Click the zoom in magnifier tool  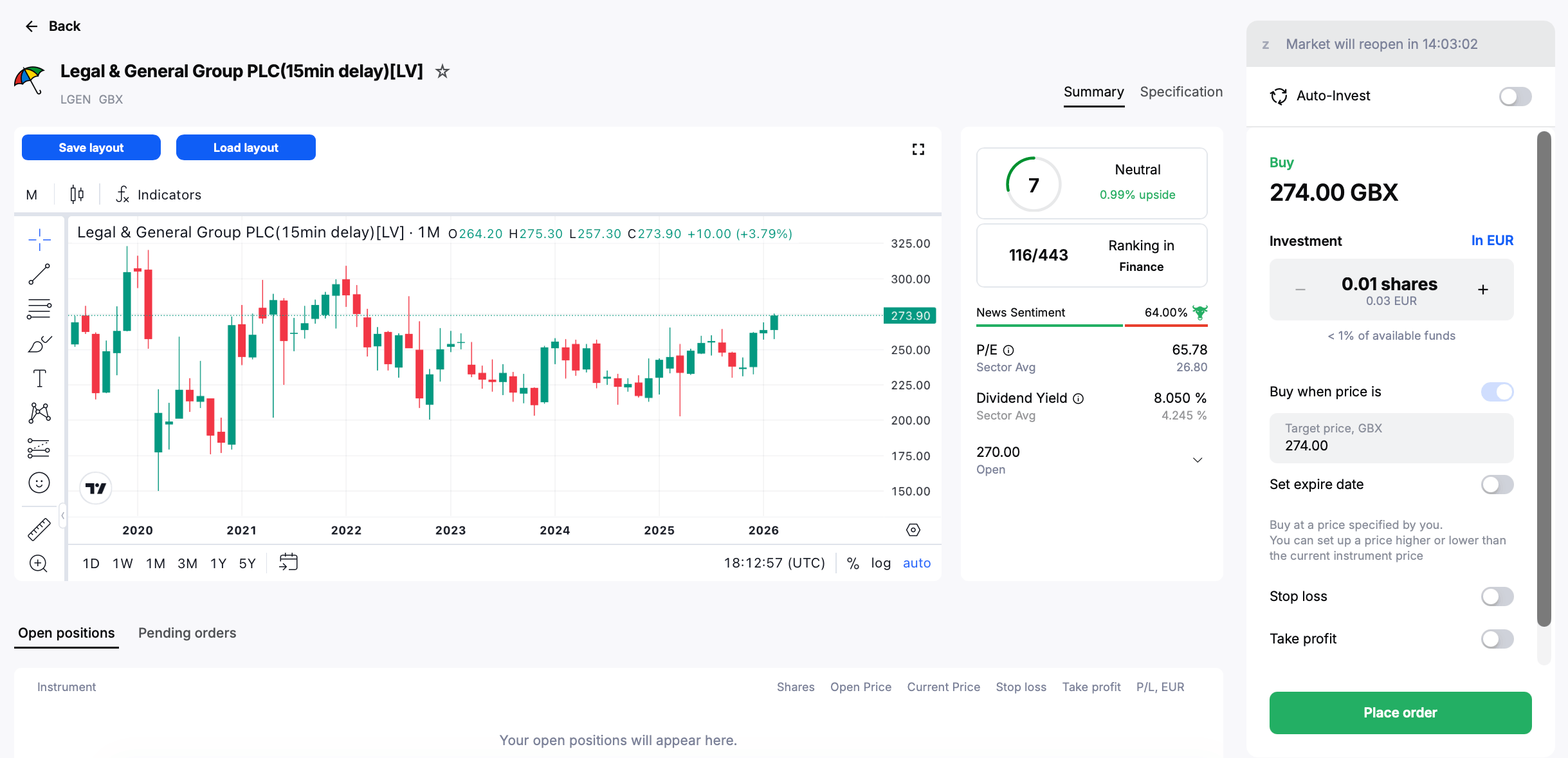click(39, 564)
